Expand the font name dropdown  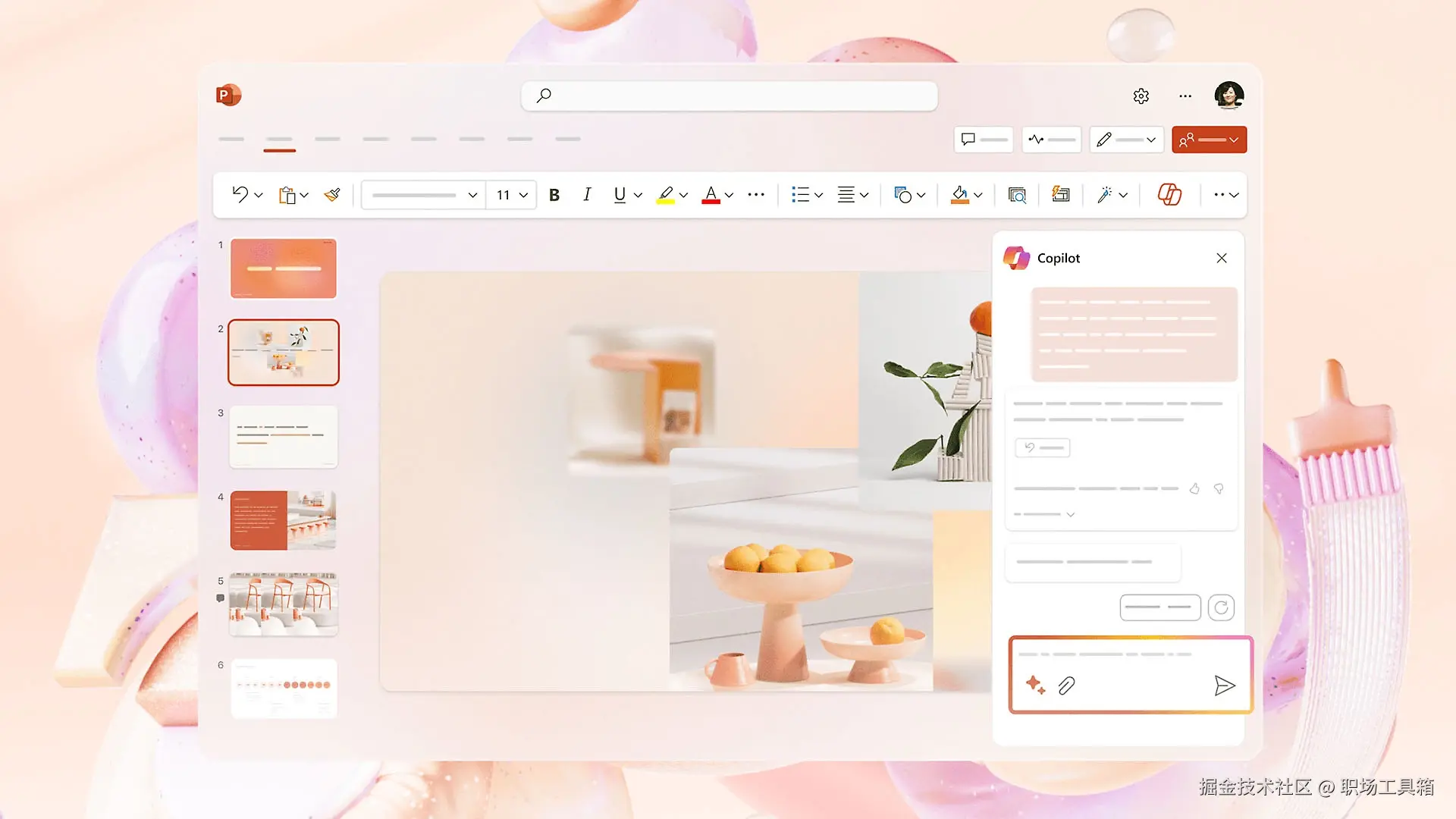(472, 195)
